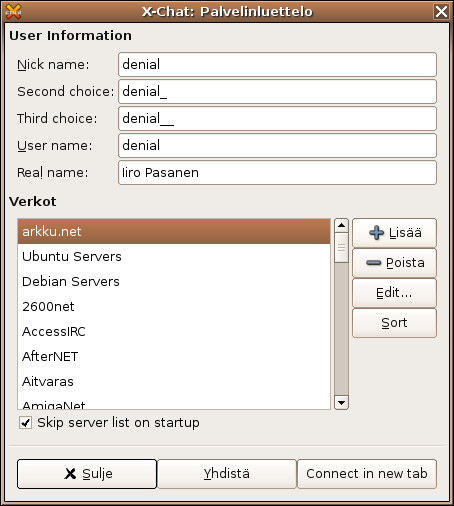Click the Nick name input field
This screenshot has height=506, width=454.
click(277, 64)
